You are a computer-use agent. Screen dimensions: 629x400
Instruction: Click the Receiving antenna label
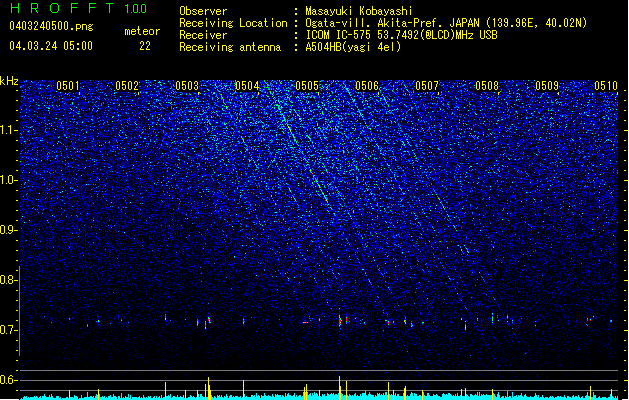230,47
